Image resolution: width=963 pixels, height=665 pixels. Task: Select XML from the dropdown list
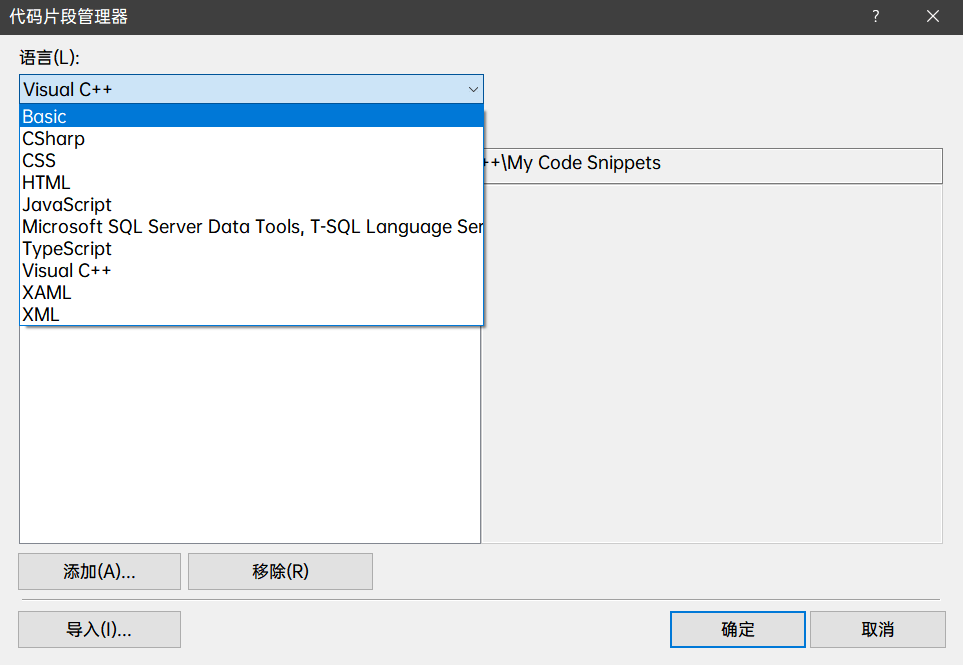click(251, 314)
